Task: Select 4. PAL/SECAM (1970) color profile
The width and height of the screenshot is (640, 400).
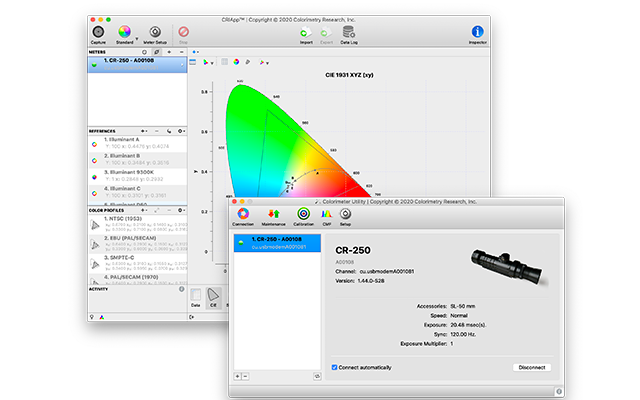Action: click(x=138, y=279)
